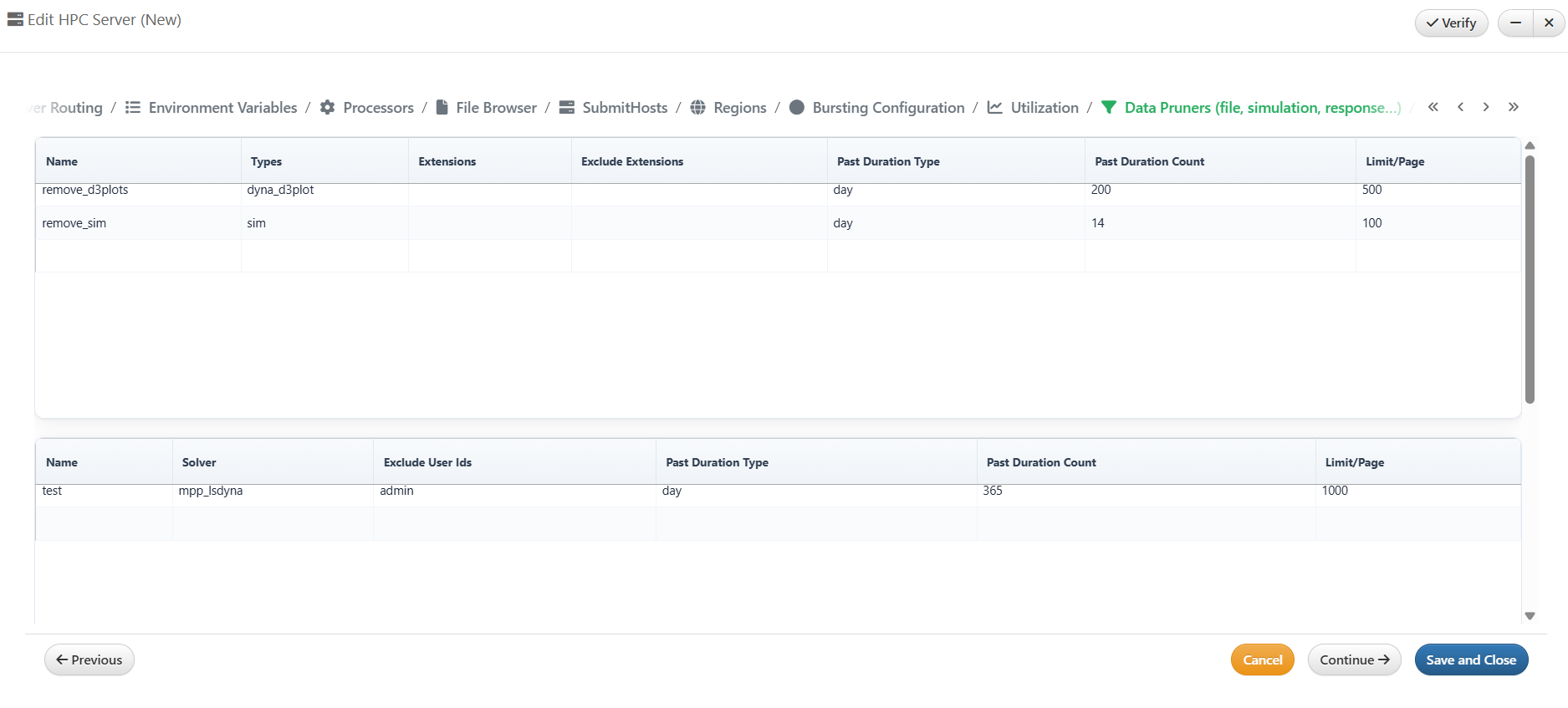This screenshot has width=1568, height=708.
Task: Open the Utilization tab
Action: 1044,108
